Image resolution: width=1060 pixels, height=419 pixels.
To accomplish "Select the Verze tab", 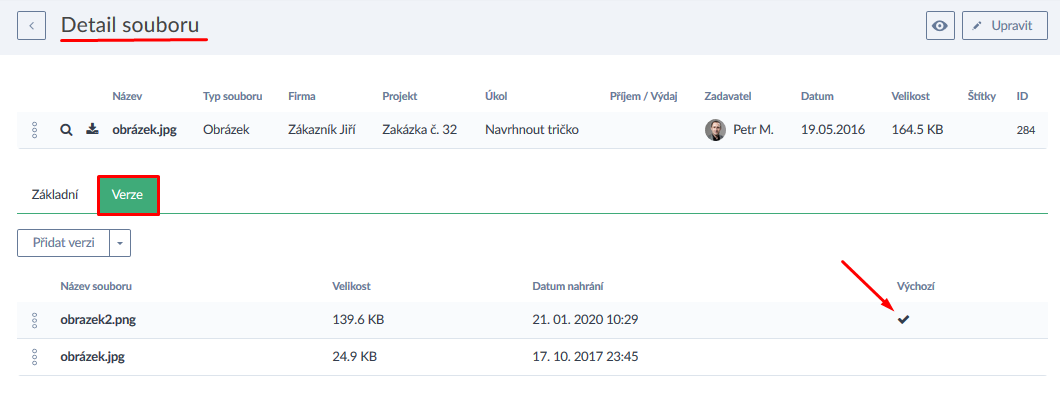I will click(129, 195).
